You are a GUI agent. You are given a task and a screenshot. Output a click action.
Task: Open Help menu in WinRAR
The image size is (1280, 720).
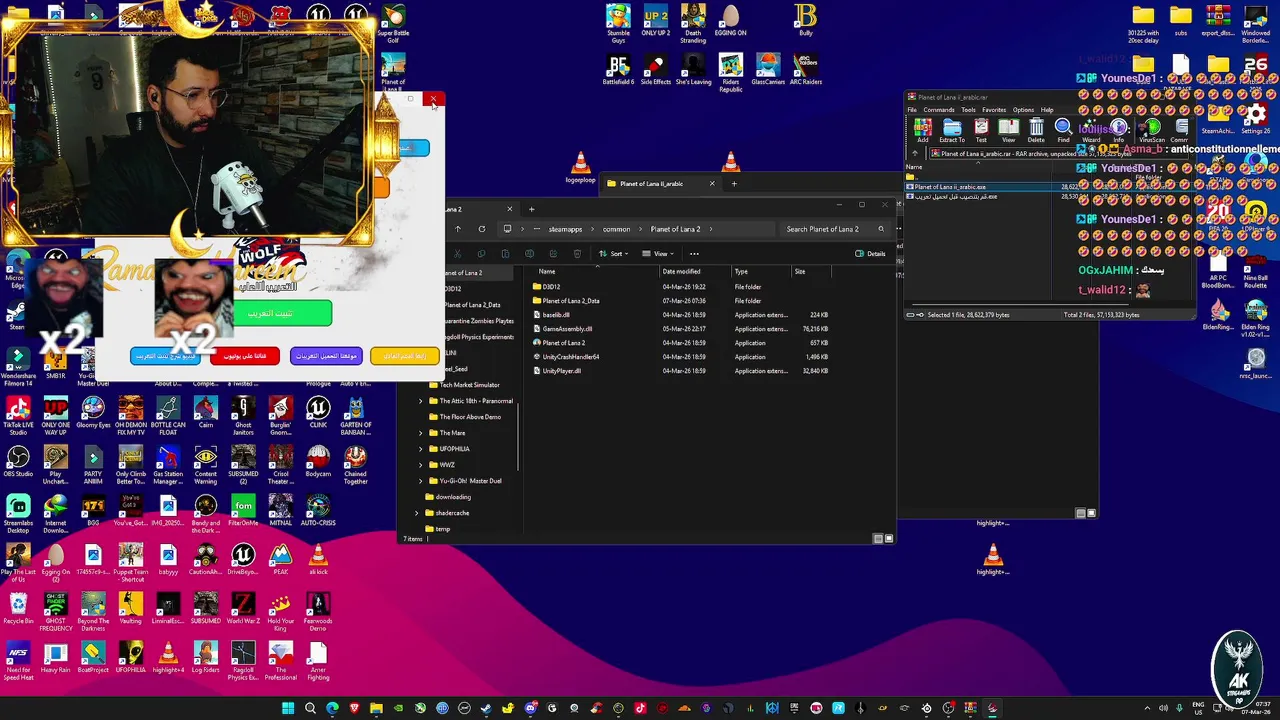point(1046,110)
